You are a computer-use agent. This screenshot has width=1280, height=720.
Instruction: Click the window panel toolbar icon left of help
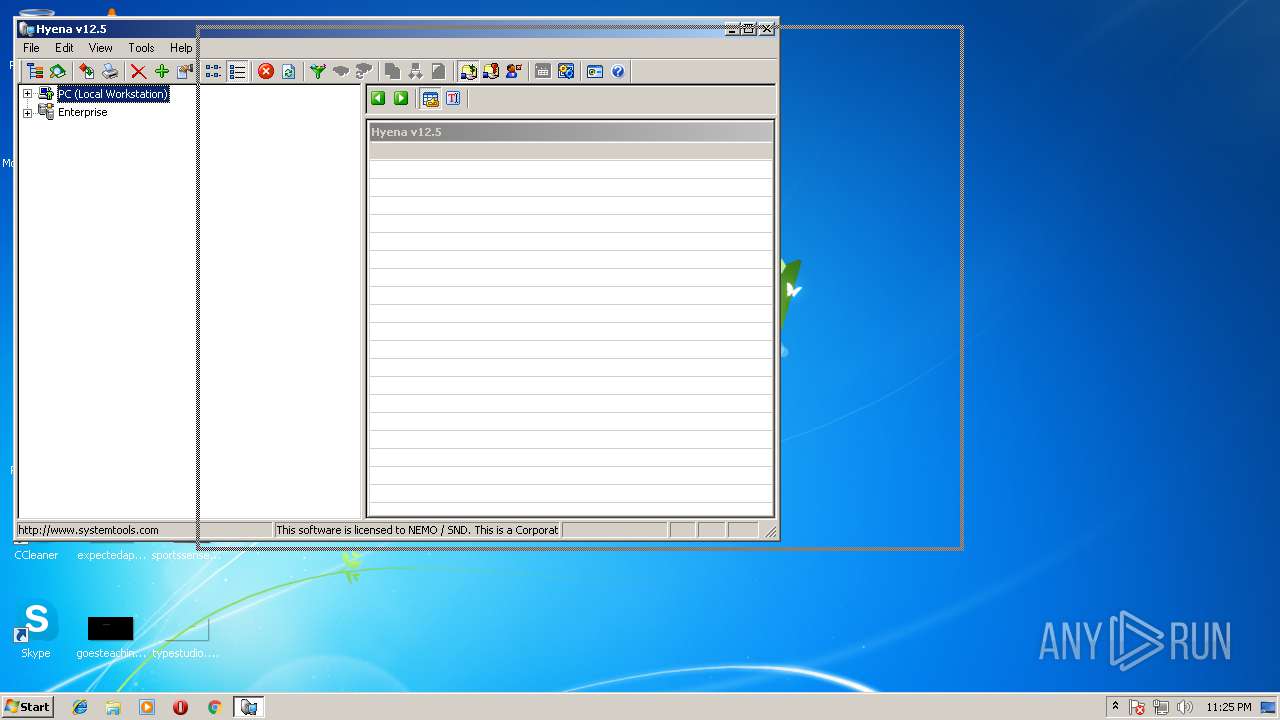pyautogui.click(x=595, y=71)
